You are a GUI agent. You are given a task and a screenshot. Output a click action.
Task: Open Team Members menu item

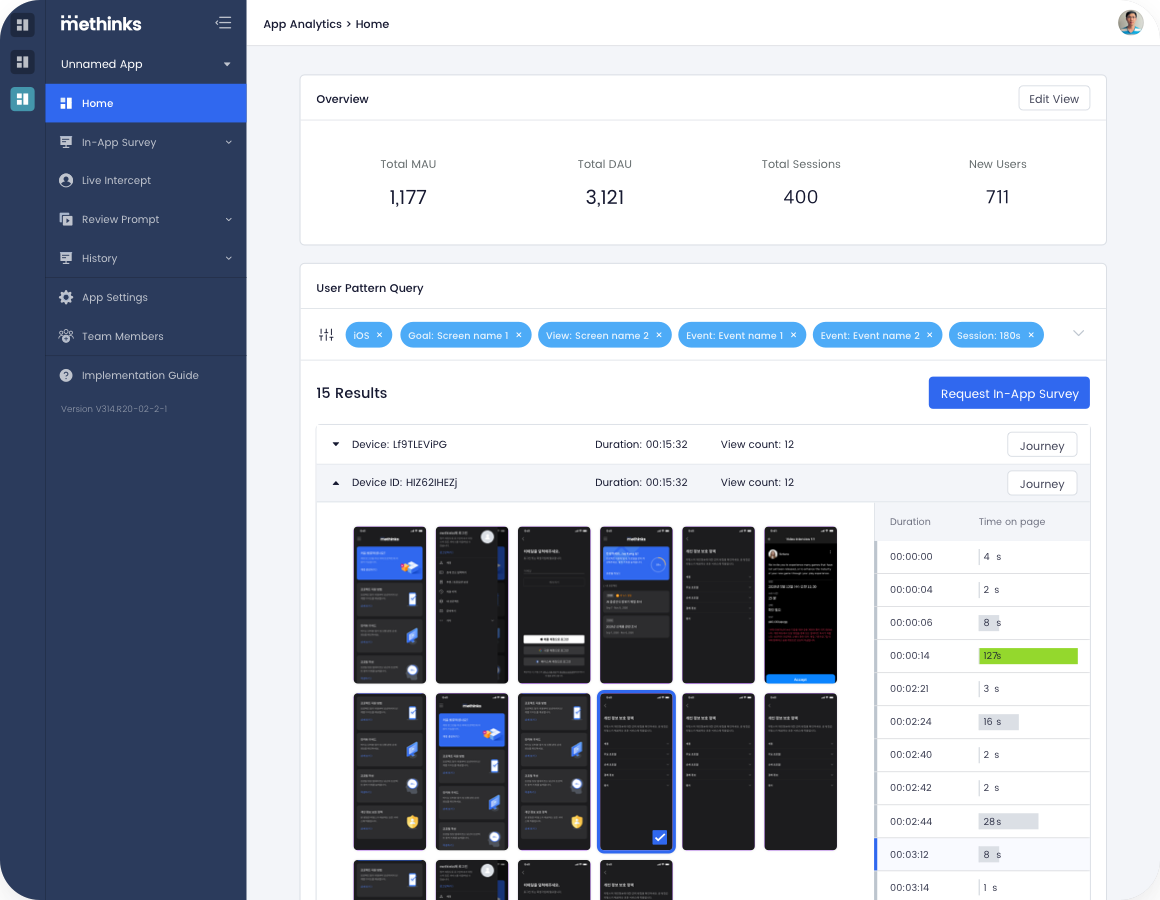click(x=146, y=336)
